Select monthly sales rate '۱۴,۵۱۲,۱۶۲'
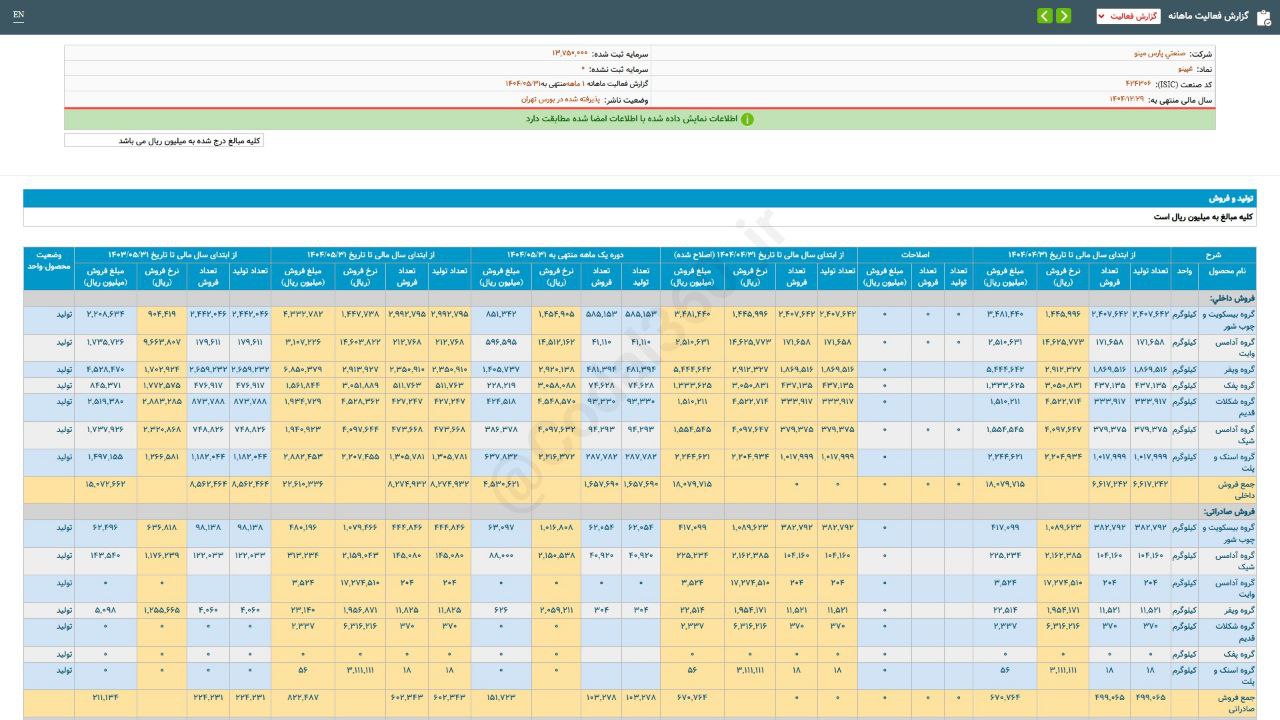Viewport: 1280px width, 720px height. (556, 342)
